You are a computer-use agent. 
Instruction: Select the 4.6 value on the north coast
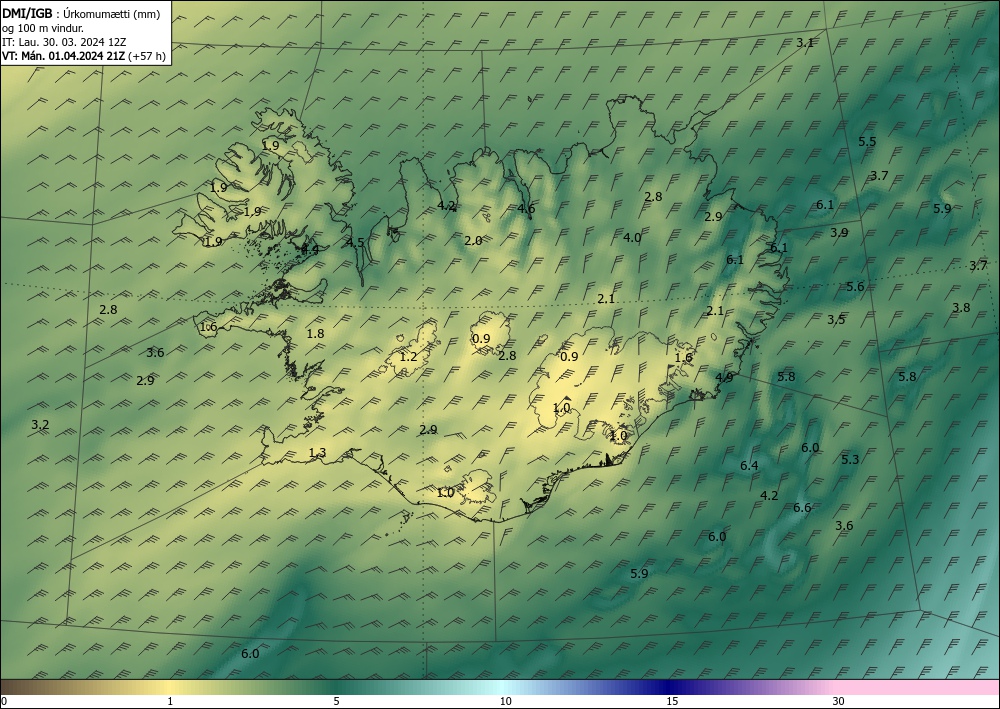coord(526,208)
